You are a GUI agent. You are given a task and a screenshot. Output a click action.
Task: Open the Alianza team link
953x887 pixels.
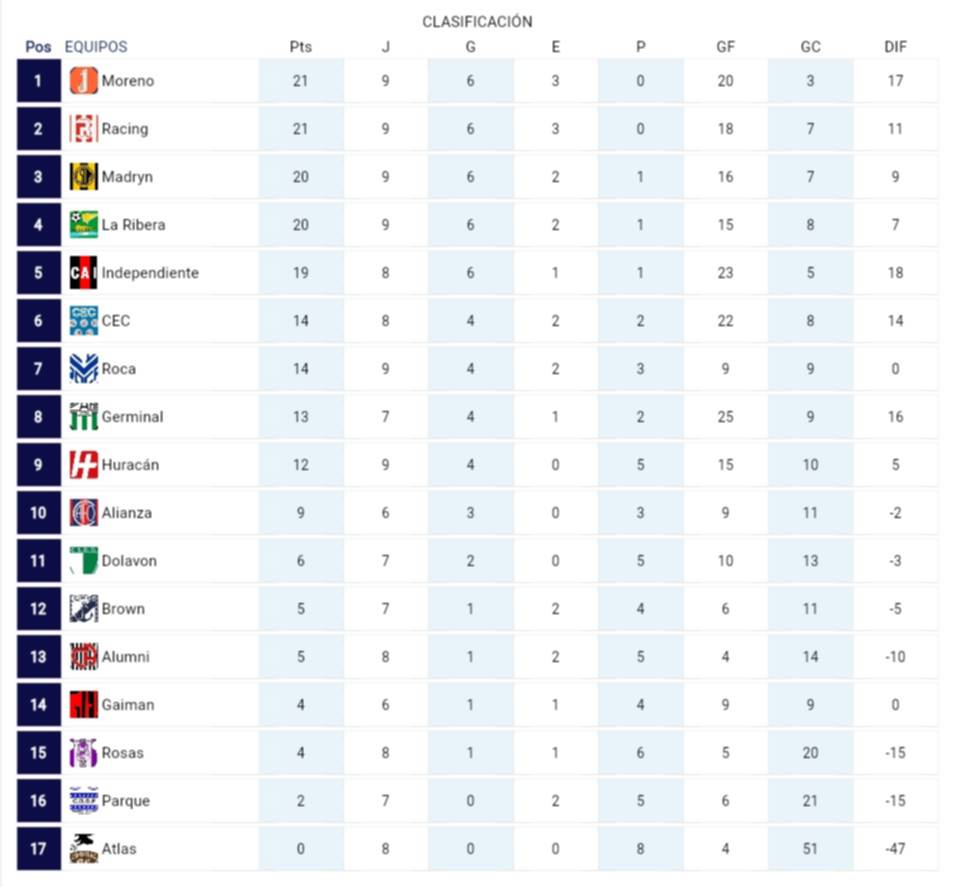point(127,513)
